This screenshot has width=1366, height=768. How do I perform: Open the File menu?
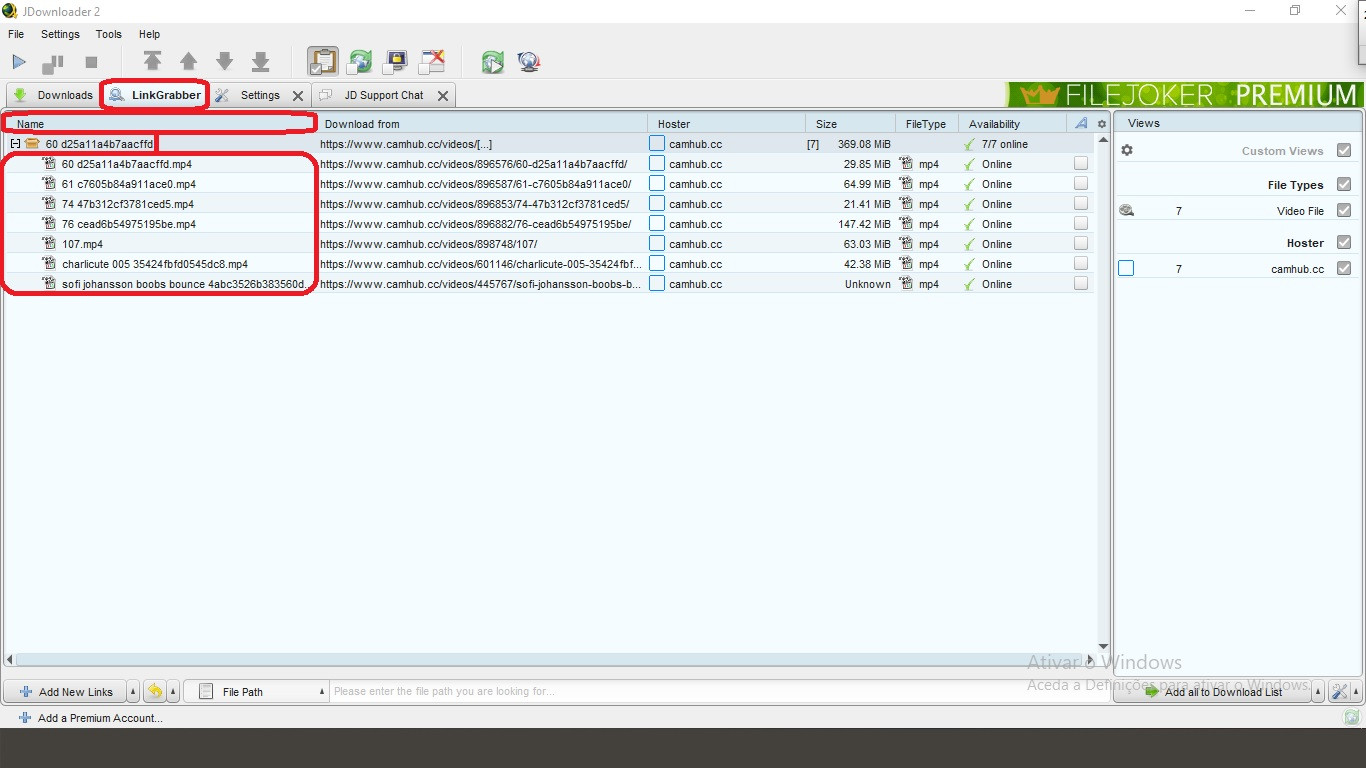[16, 34]
